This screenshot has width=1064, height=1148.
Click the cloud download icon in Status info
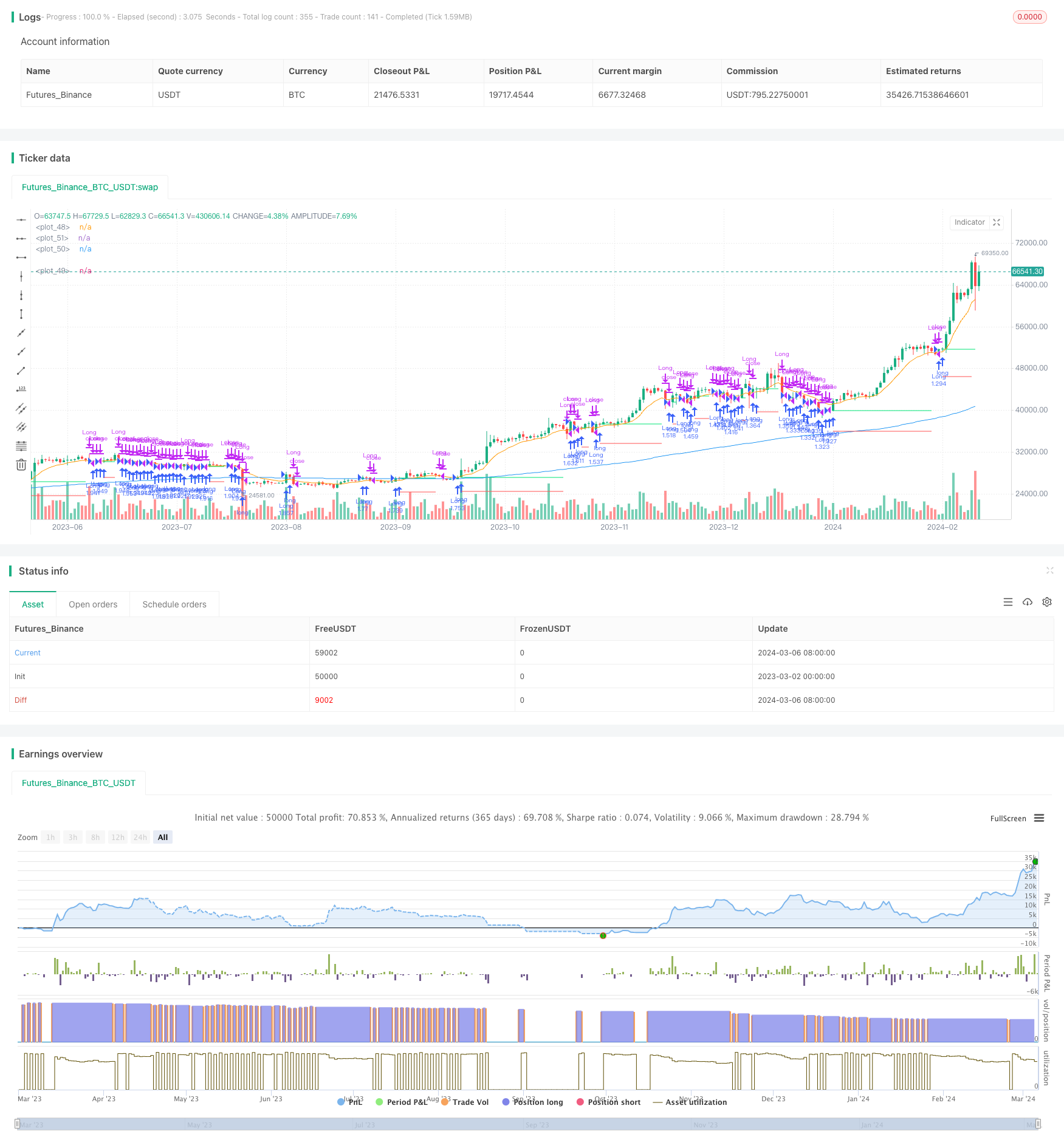tap(1028, 602)
